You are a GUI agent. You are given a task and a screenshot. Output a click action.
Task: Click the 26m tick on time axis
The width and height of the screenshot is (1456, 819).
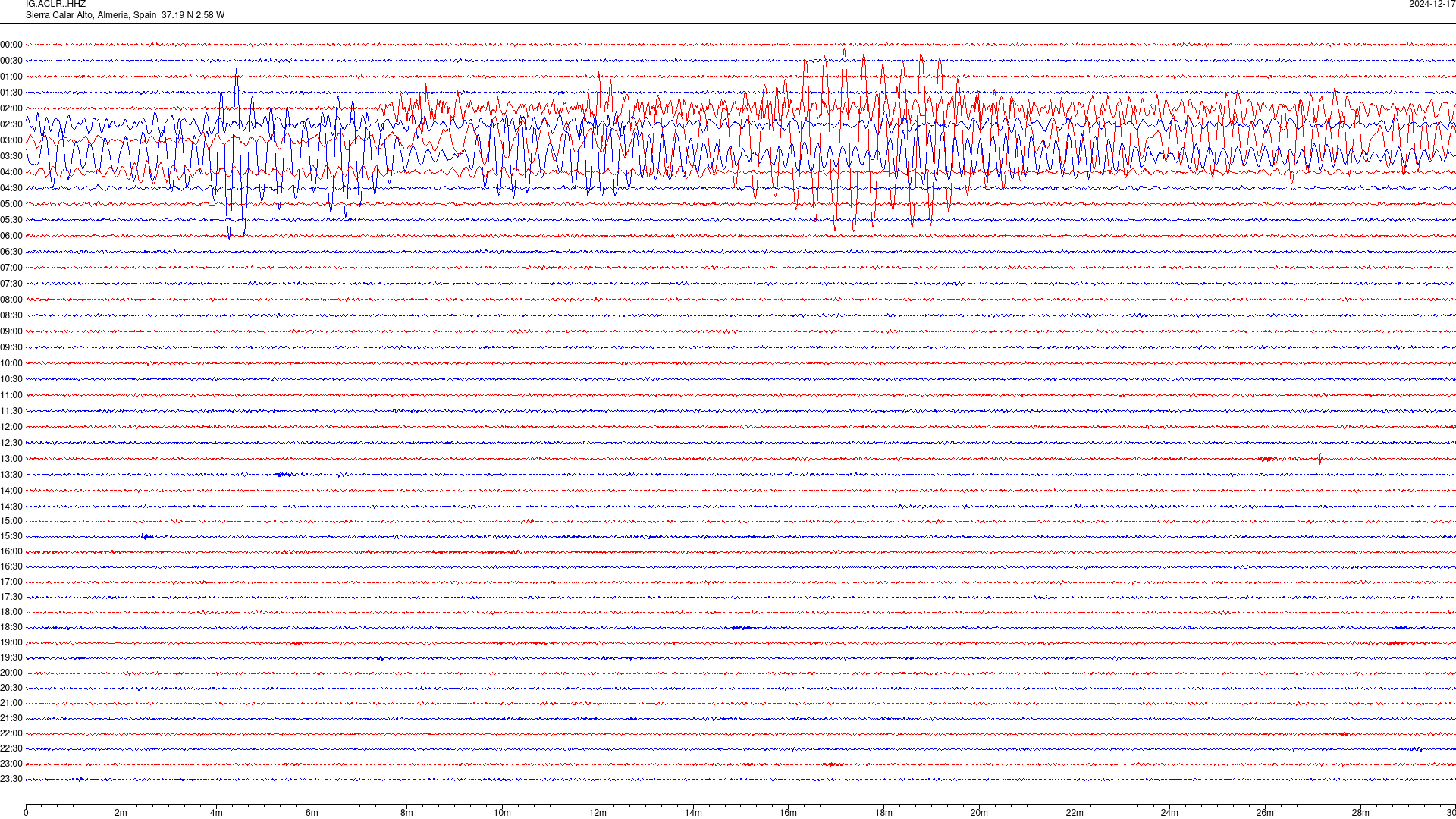point(1265,813)
